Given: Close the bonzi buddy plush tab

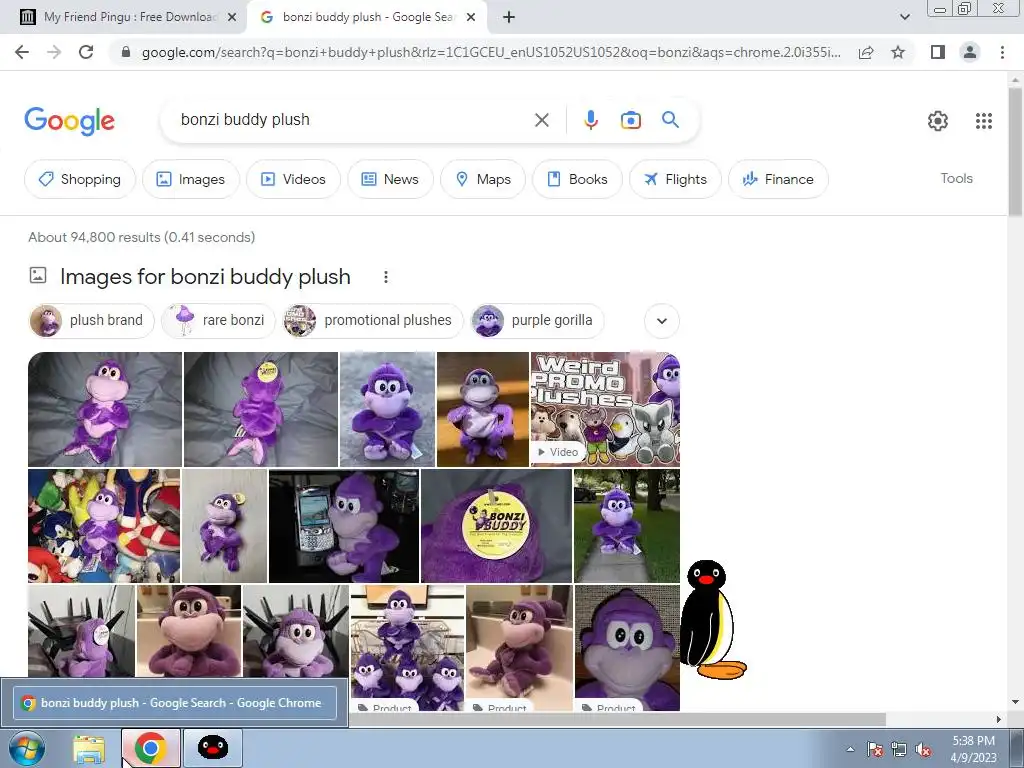Looking at the screenshot, I should 471,18.
